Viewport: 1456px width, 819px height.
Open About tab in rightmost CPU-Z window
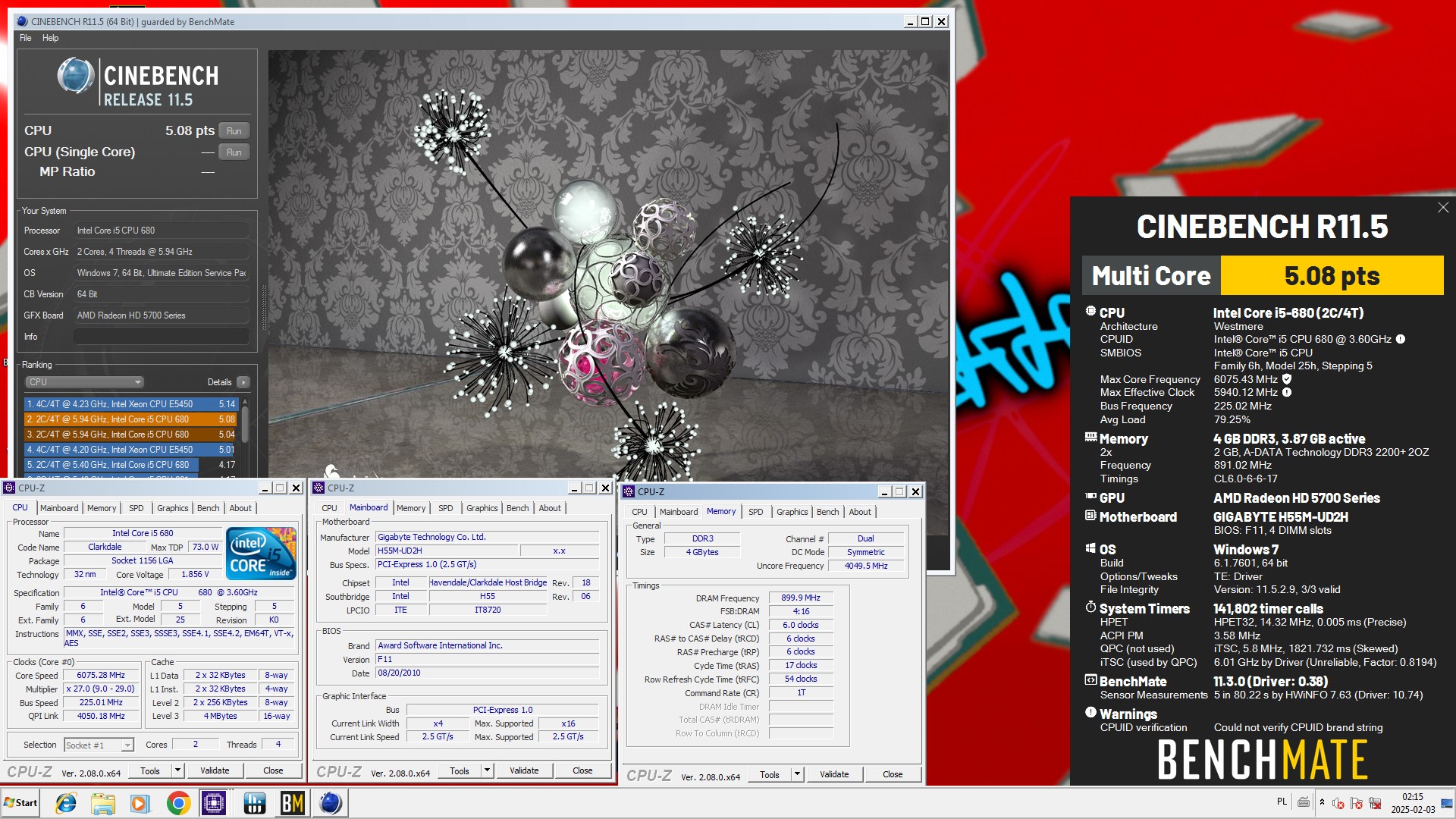[x=860, y=512]
